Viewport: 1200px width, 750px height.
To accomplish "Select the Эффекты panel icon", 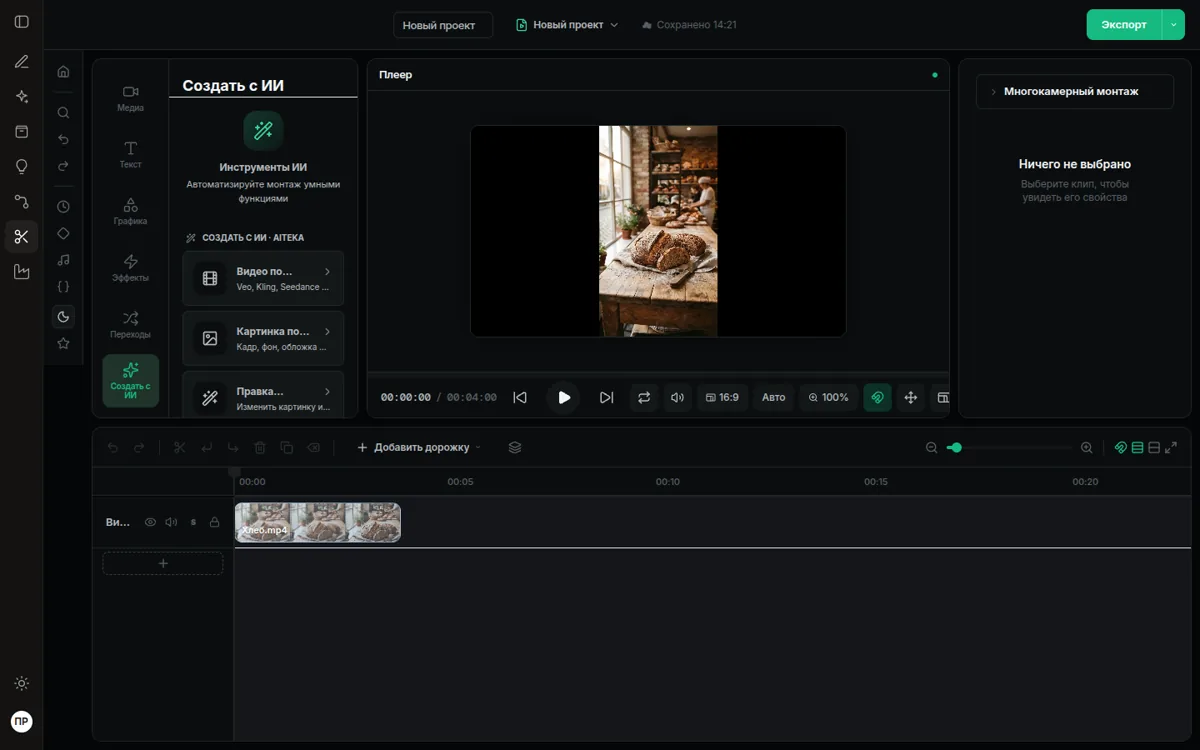I will click(x=130, y=268).
